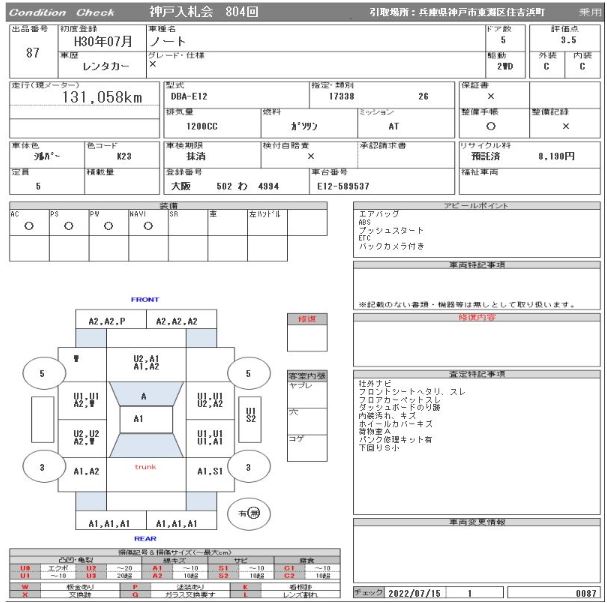Select the side sill panel marked U1 S2
The height and width of the screenshot is (603, 607).
click(251, 414)
